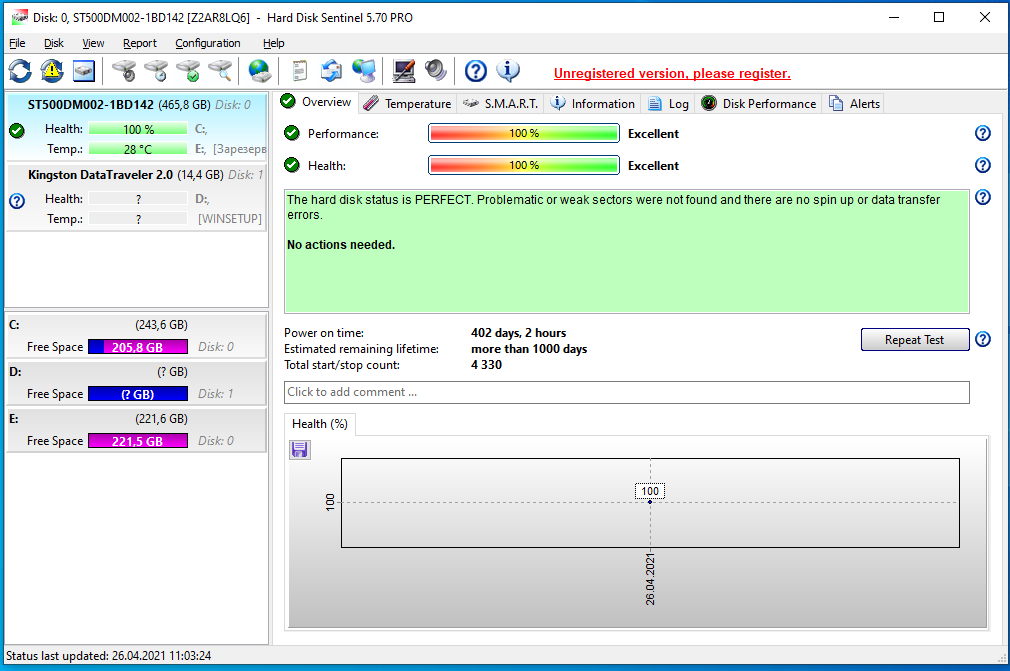Click the disk with magnifier icon
Screen dimensions: 1010x671
[219, 71]
